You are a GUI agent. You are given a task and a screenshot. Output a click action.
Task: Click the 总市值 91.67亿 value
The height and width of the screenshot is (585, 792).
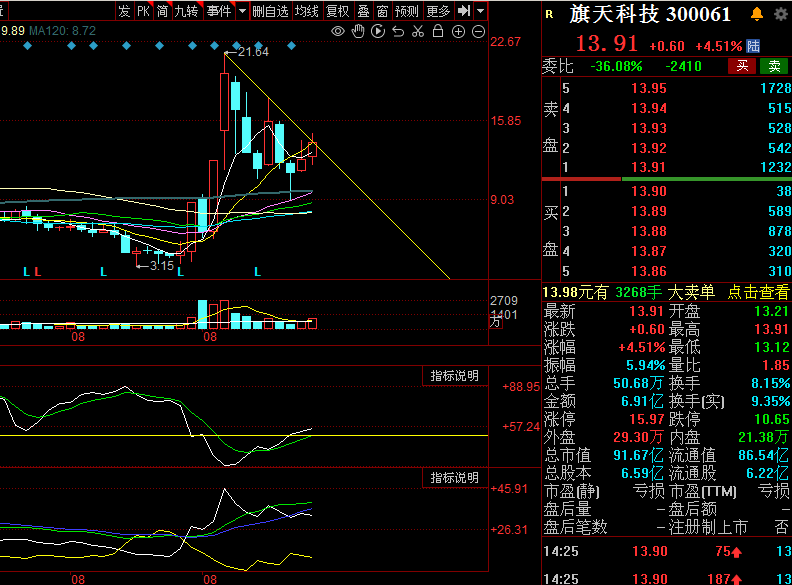638,455
